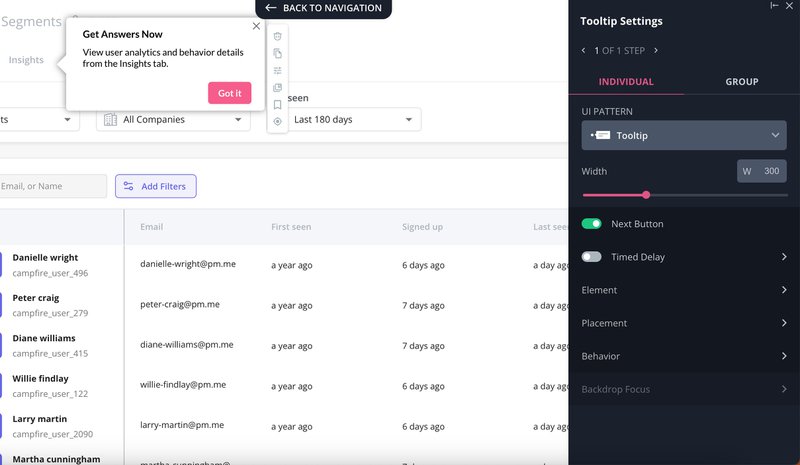Screen dimensions: 800x465
Task: Click the Email, or Name search field
Action: pyautogui.click(x=53, y=186)
